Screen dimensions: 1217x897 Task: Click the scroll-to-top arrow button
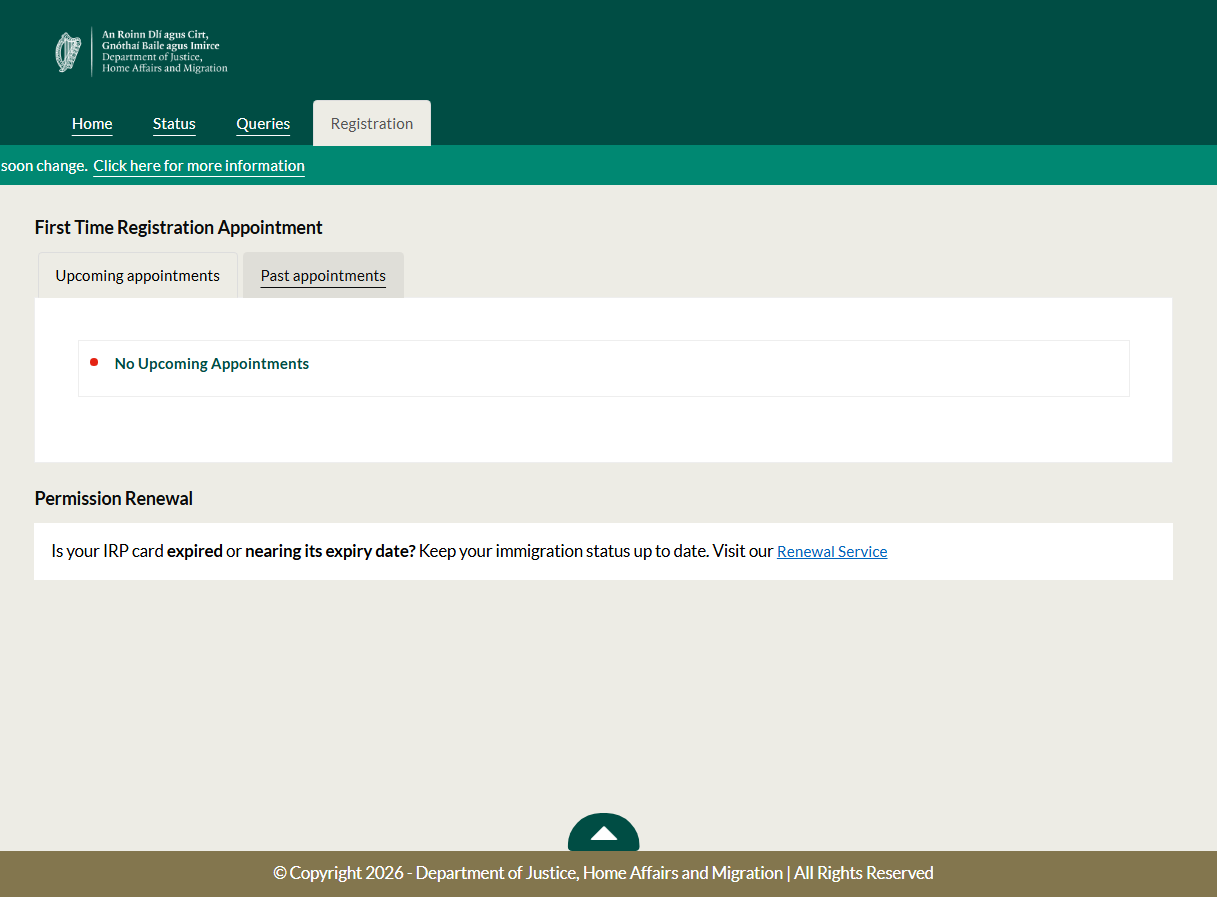(603, 832)
